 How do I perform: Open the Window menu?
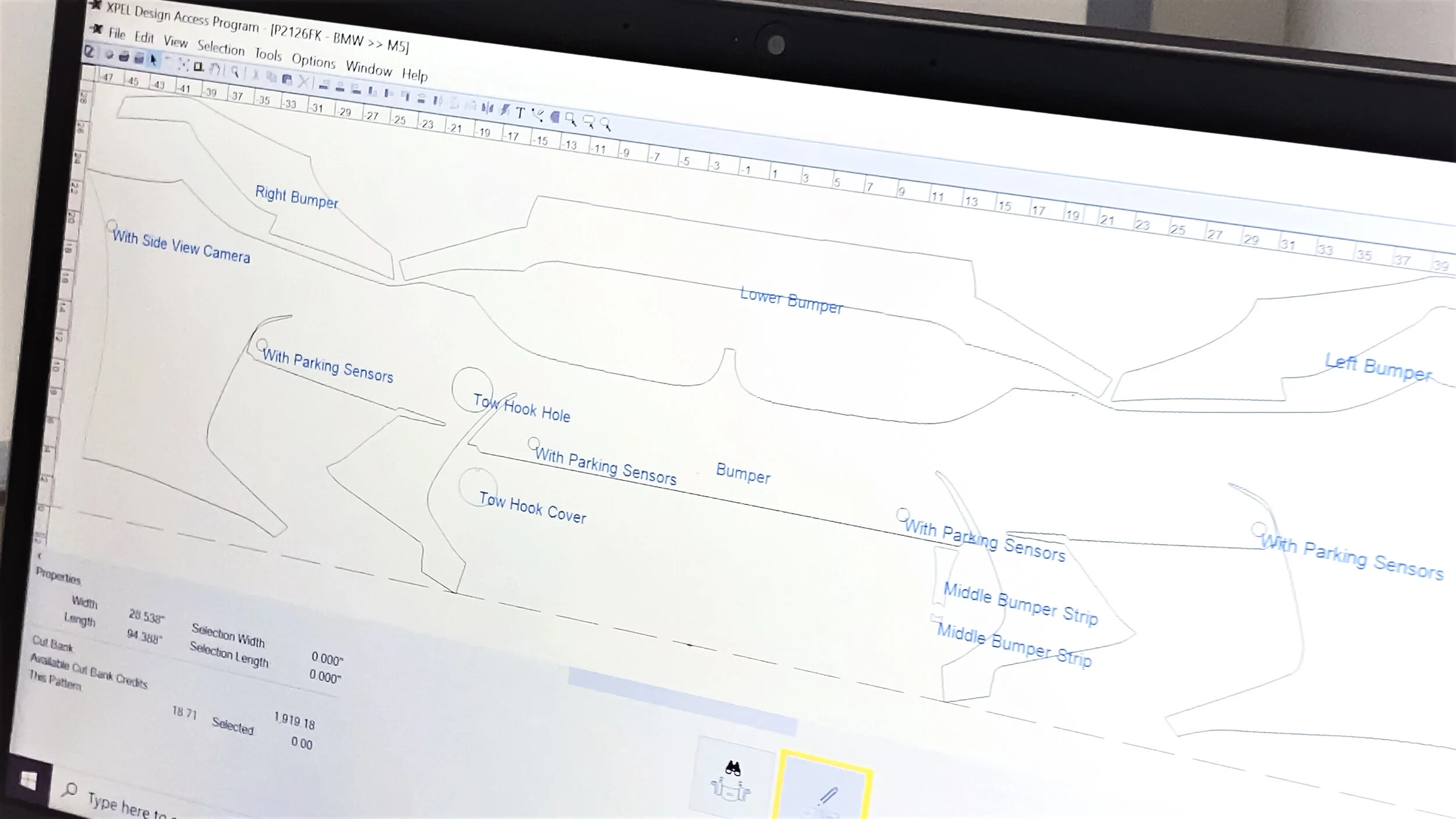(x=369, y=69)
